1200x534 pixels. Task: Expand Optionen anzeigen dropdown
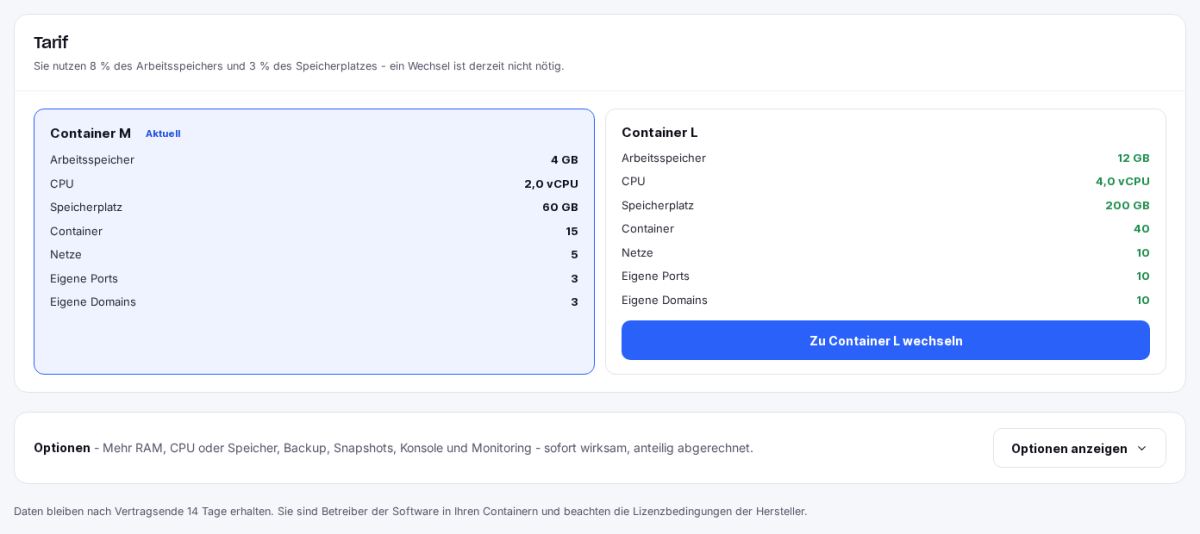[1079, 448]
